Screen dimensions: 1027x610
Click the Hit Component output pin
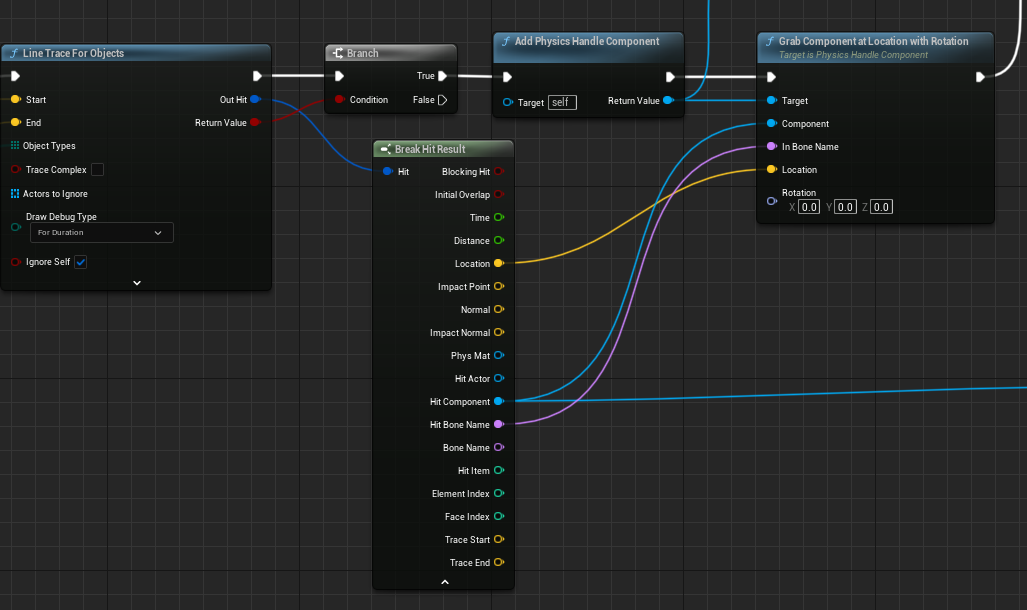pyautogui.click(x=499, y=401)
